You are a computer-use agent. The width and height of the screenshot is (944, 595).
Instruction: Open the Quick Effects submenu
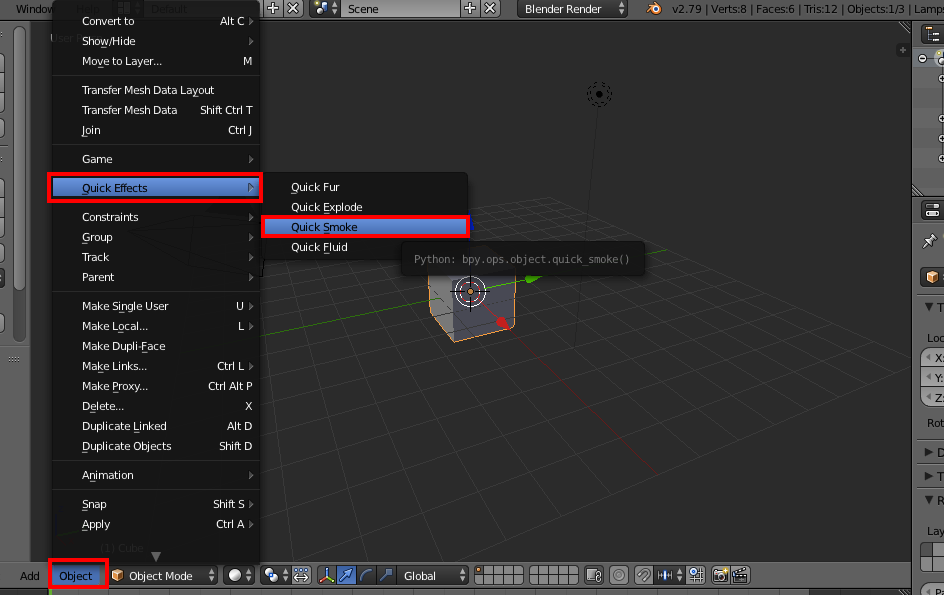(155, 188)
